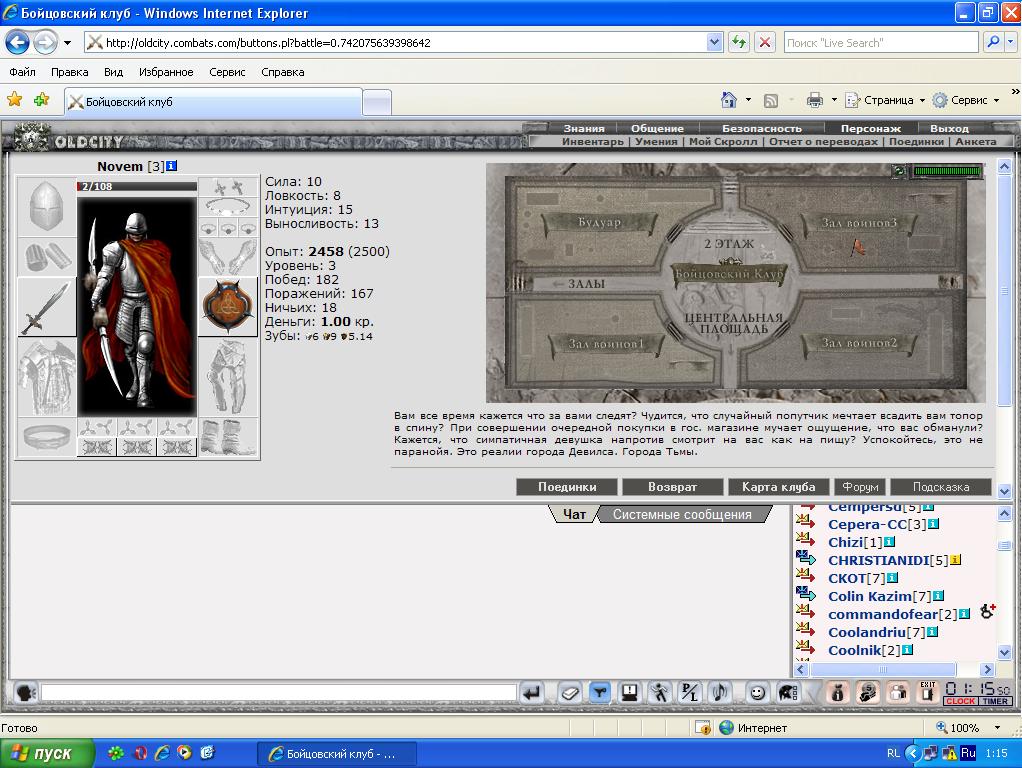
Task: Send private message to Colin Kazim via envelope icon
Action: coord(806,594)
